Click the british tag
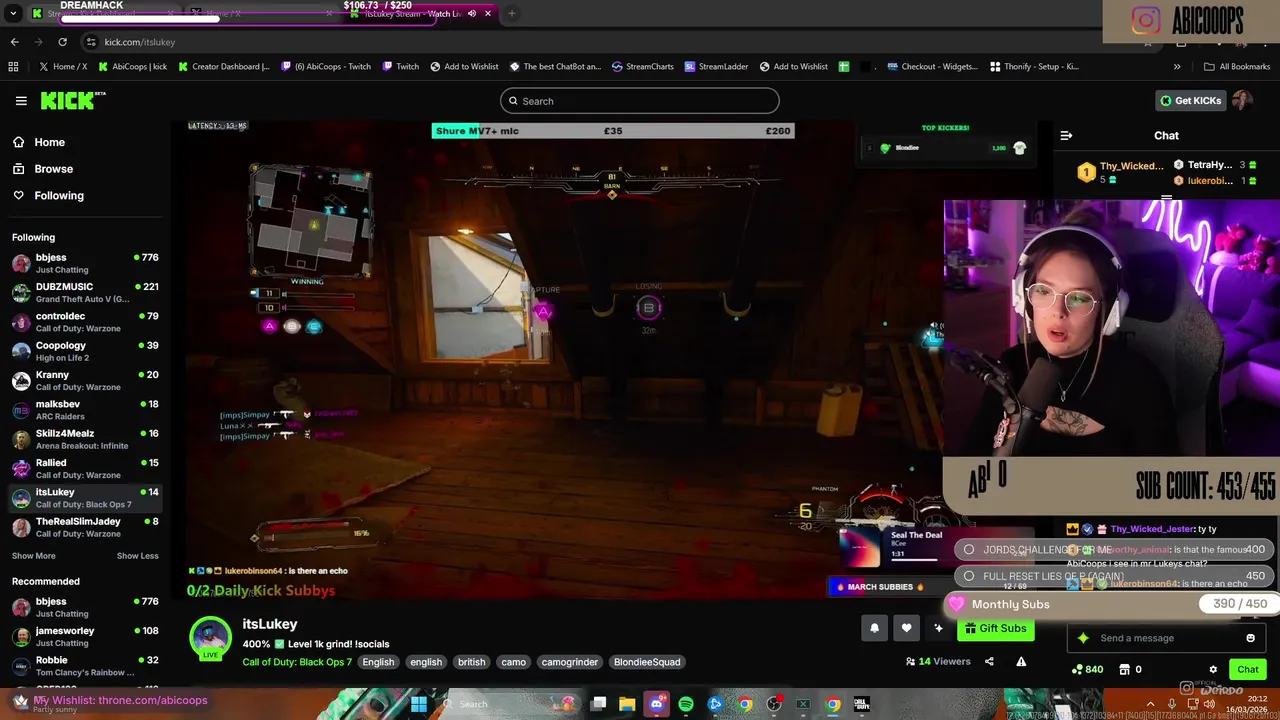Image resolution: width=1280 pixels, height=720 pixels. (471, 662)
